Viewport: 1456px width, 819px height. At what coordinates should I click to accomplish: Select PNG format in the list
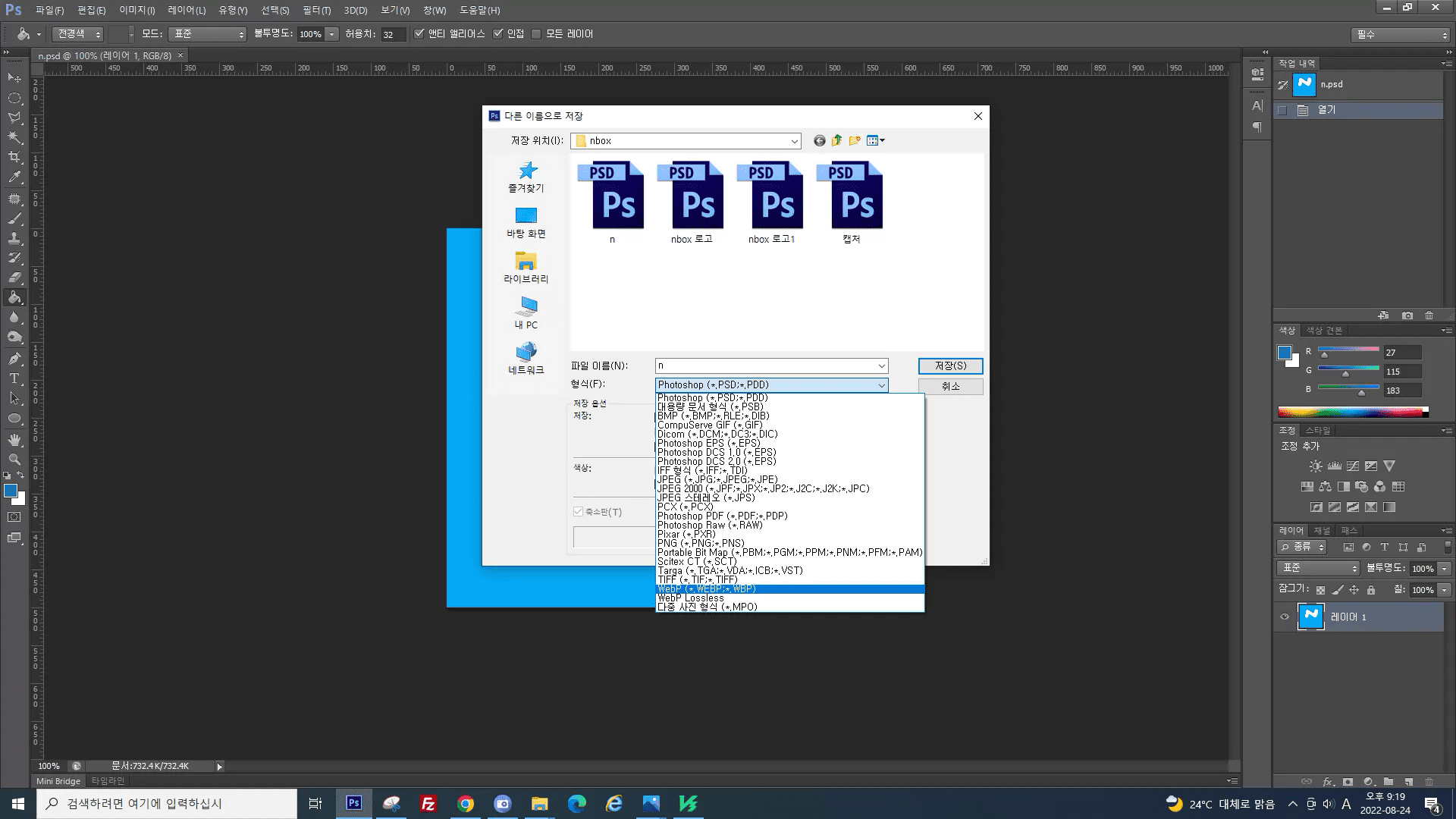click(700, 544)
